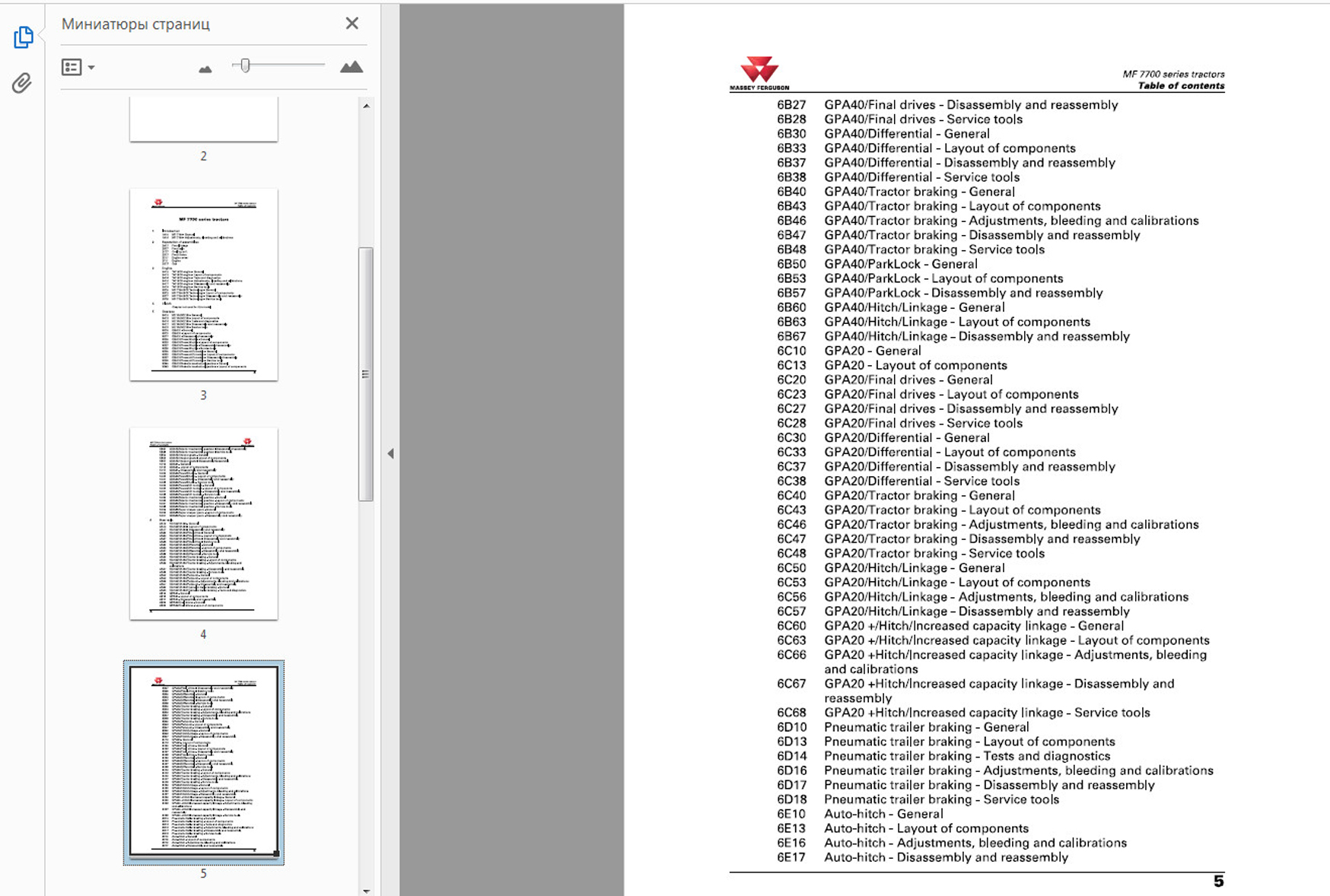
Task: Select page 2 thumbnail
Action: click(x=203, y=119)
